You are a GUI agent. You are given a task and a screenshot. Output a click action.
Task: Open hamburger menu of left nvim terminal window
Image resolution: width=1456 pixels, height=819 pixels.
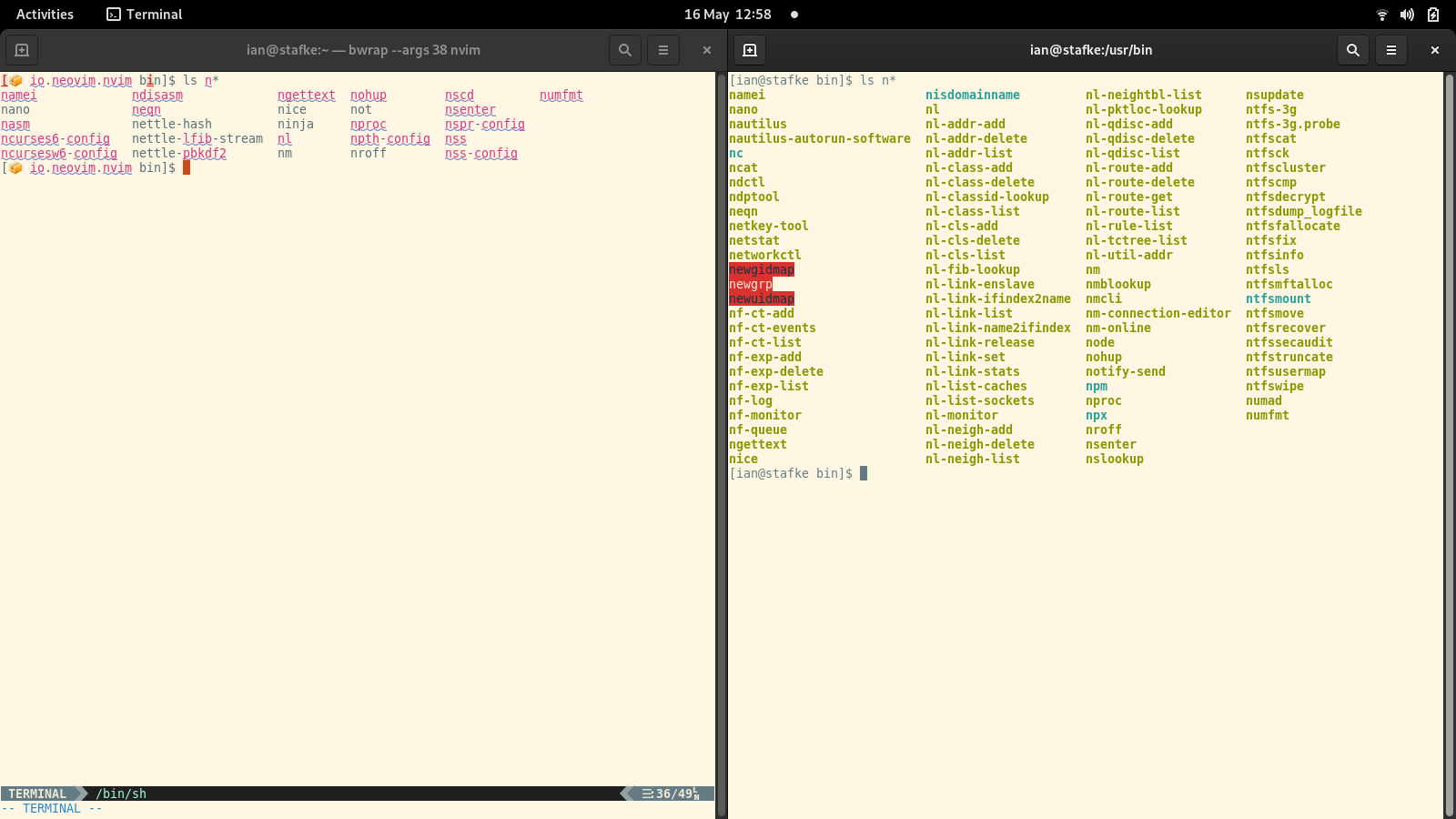[663, 50]
